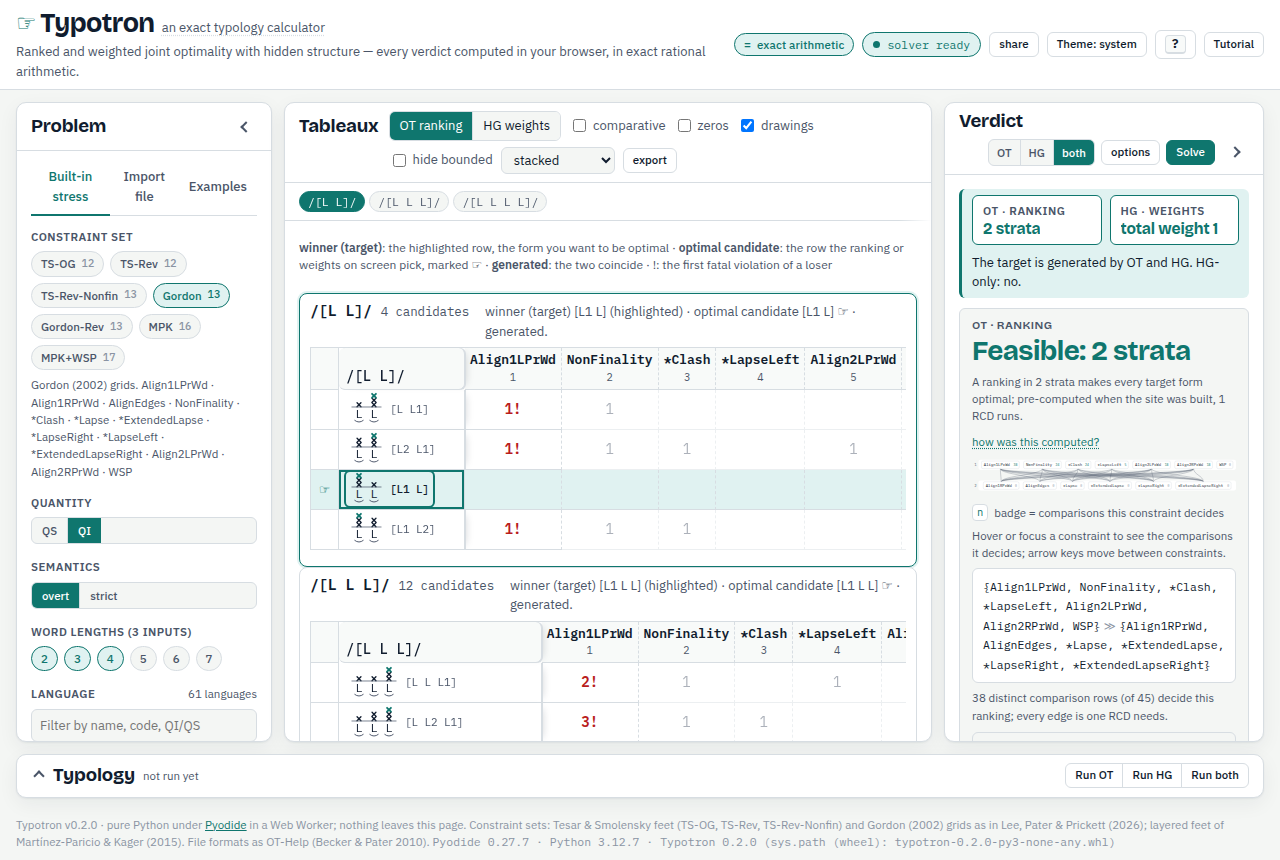Open the verdict options menu

(1130, 152)
